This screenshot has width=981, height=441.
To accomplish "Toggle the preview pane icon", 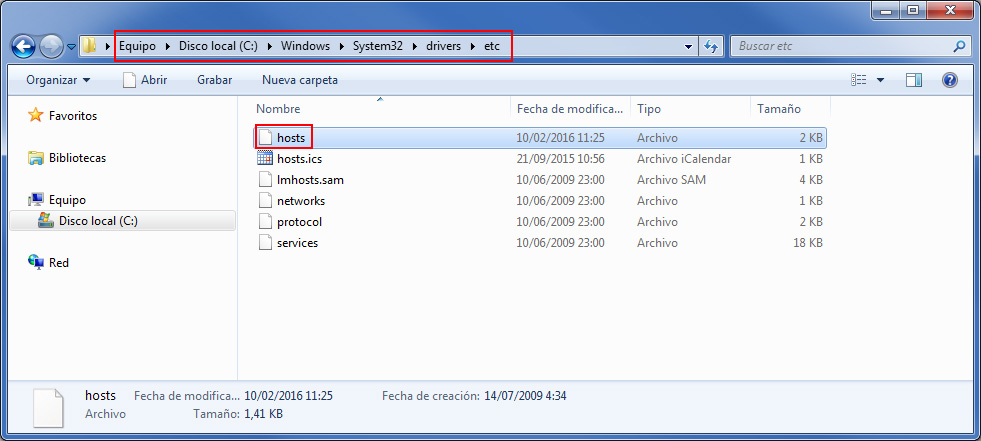I will coord(913,80).
